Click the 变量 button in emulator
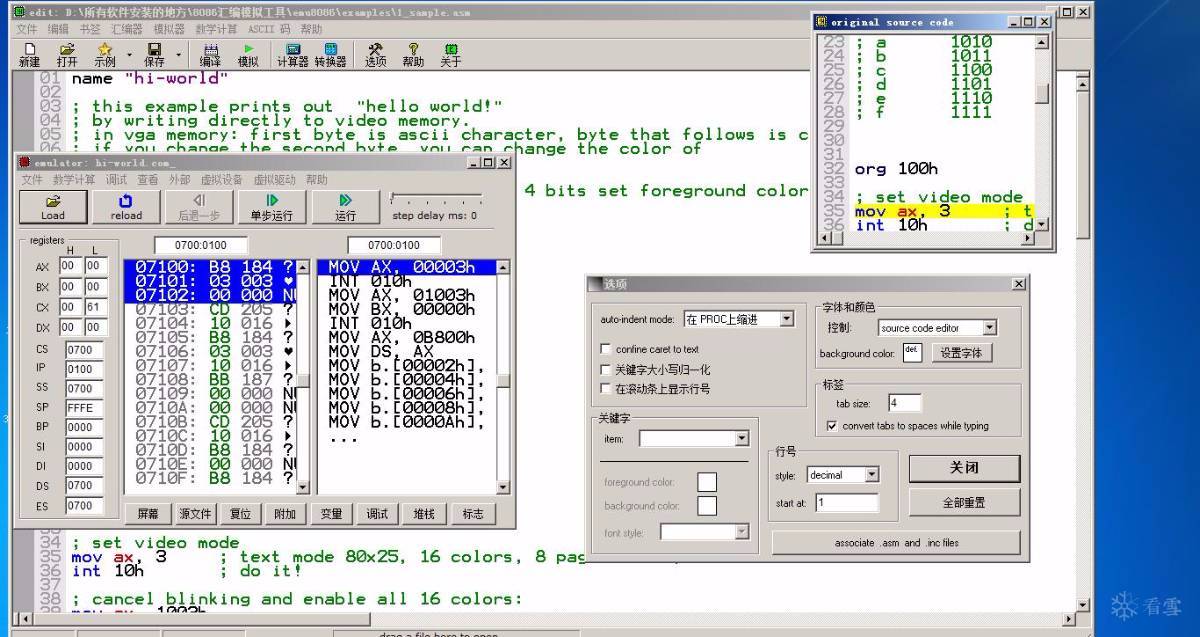This screenshot has width=1200, height=637. (331, 514)
